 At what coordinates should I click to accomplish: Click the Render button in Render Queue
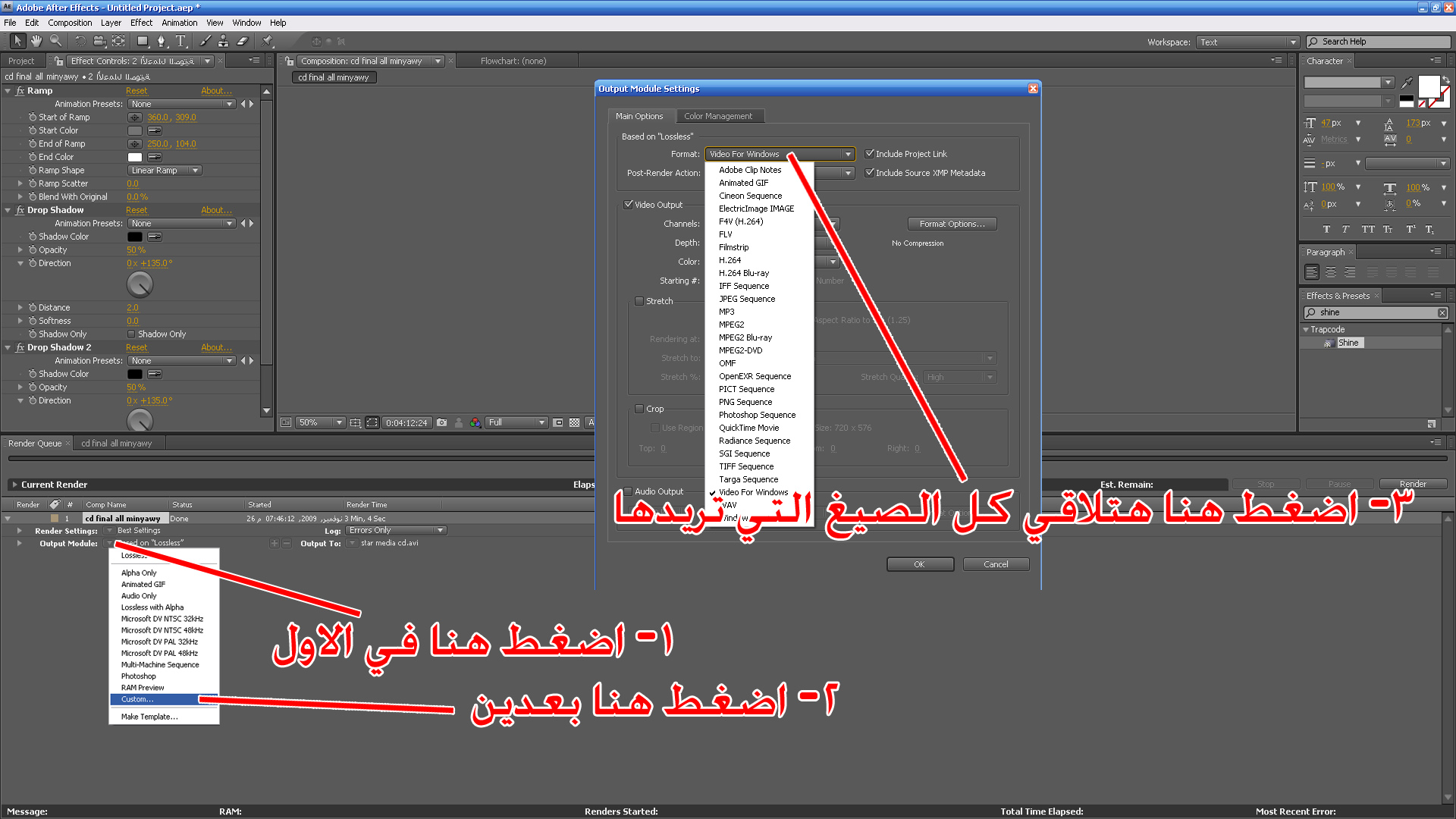pyautogui.click(x=1413, y=484)
